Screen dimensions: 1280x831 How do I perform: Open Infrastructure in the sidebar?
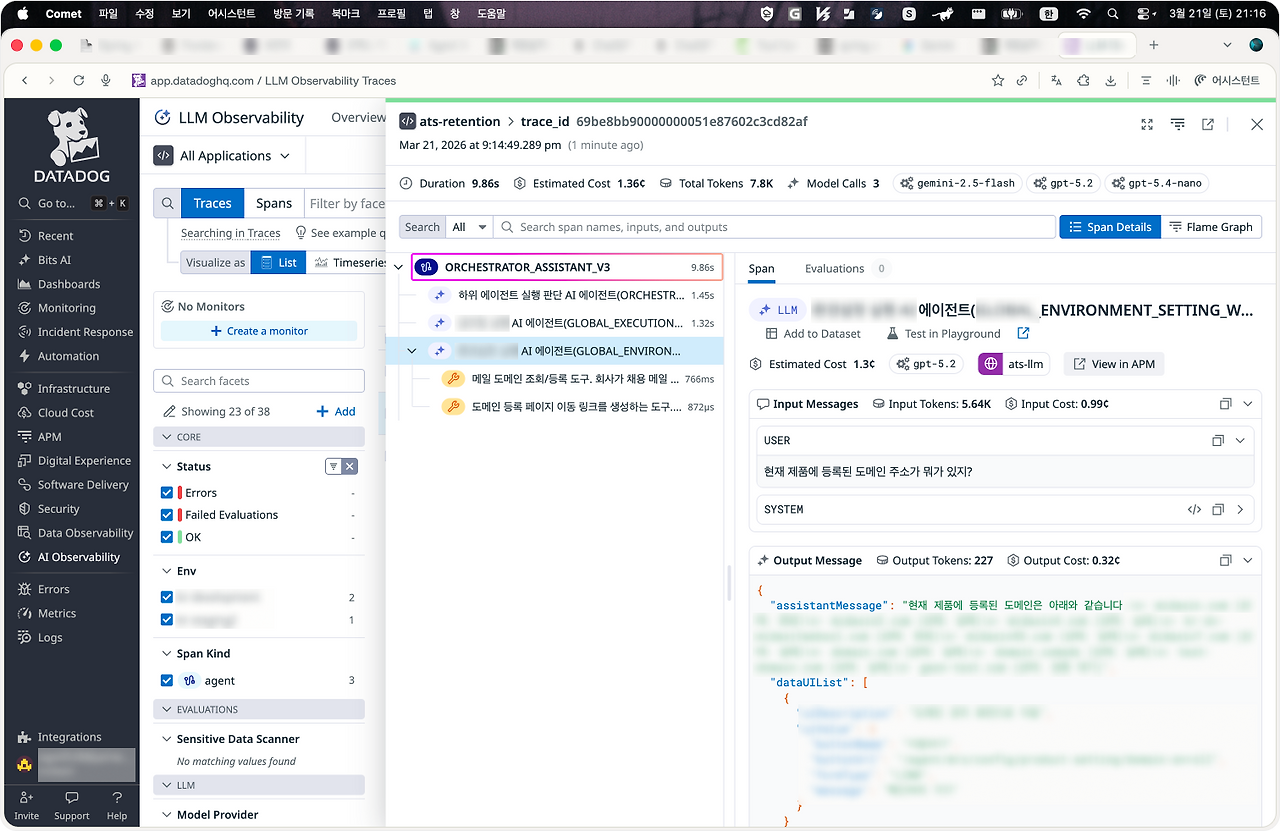(74, 388)
